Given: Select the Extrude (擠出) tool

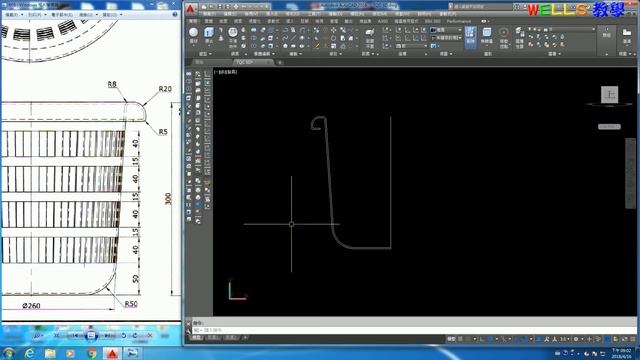Looking at the screenshot, I should (x=209, y=35).
